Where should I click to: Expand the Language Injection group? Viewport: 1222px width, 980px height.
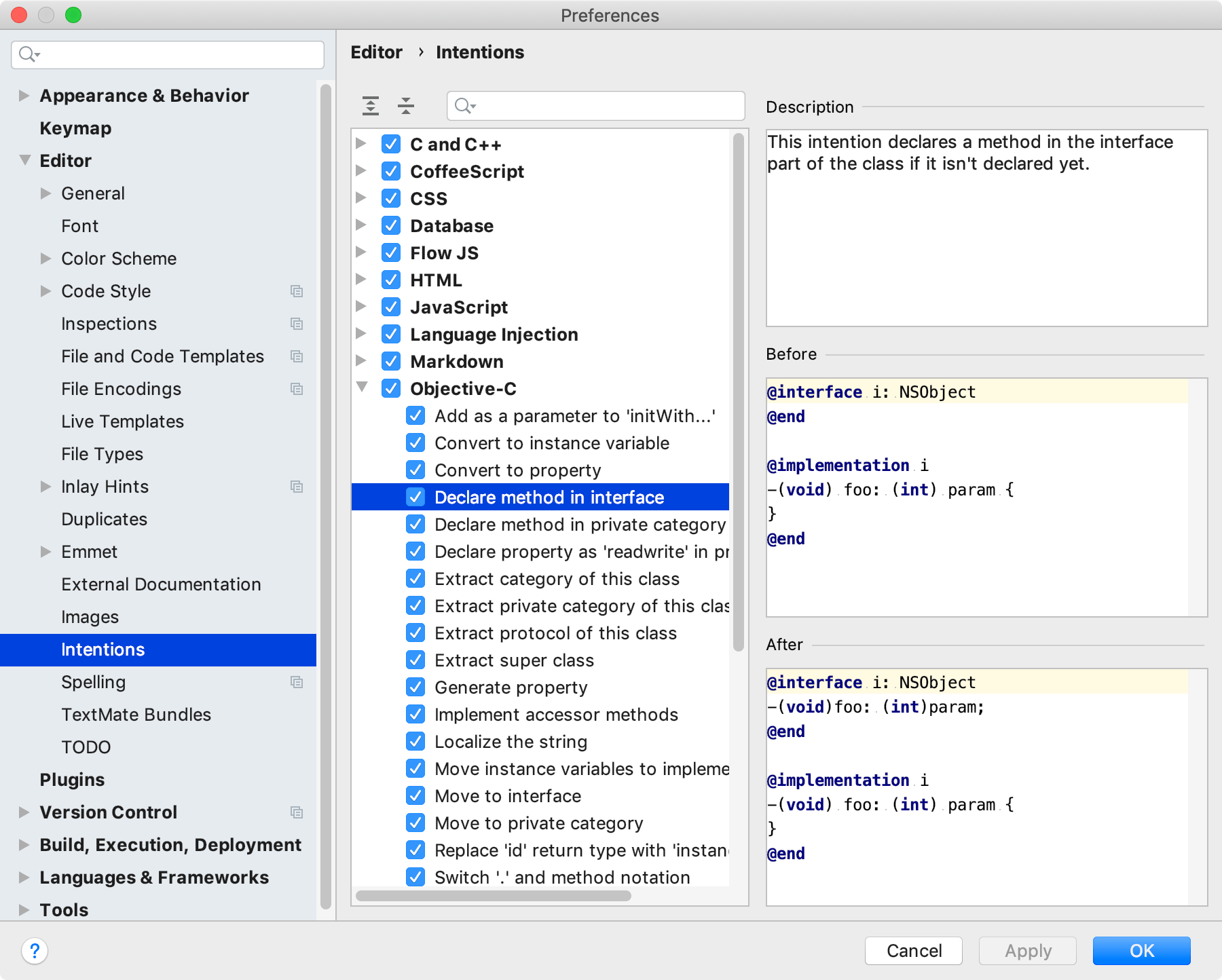[361, 333]
